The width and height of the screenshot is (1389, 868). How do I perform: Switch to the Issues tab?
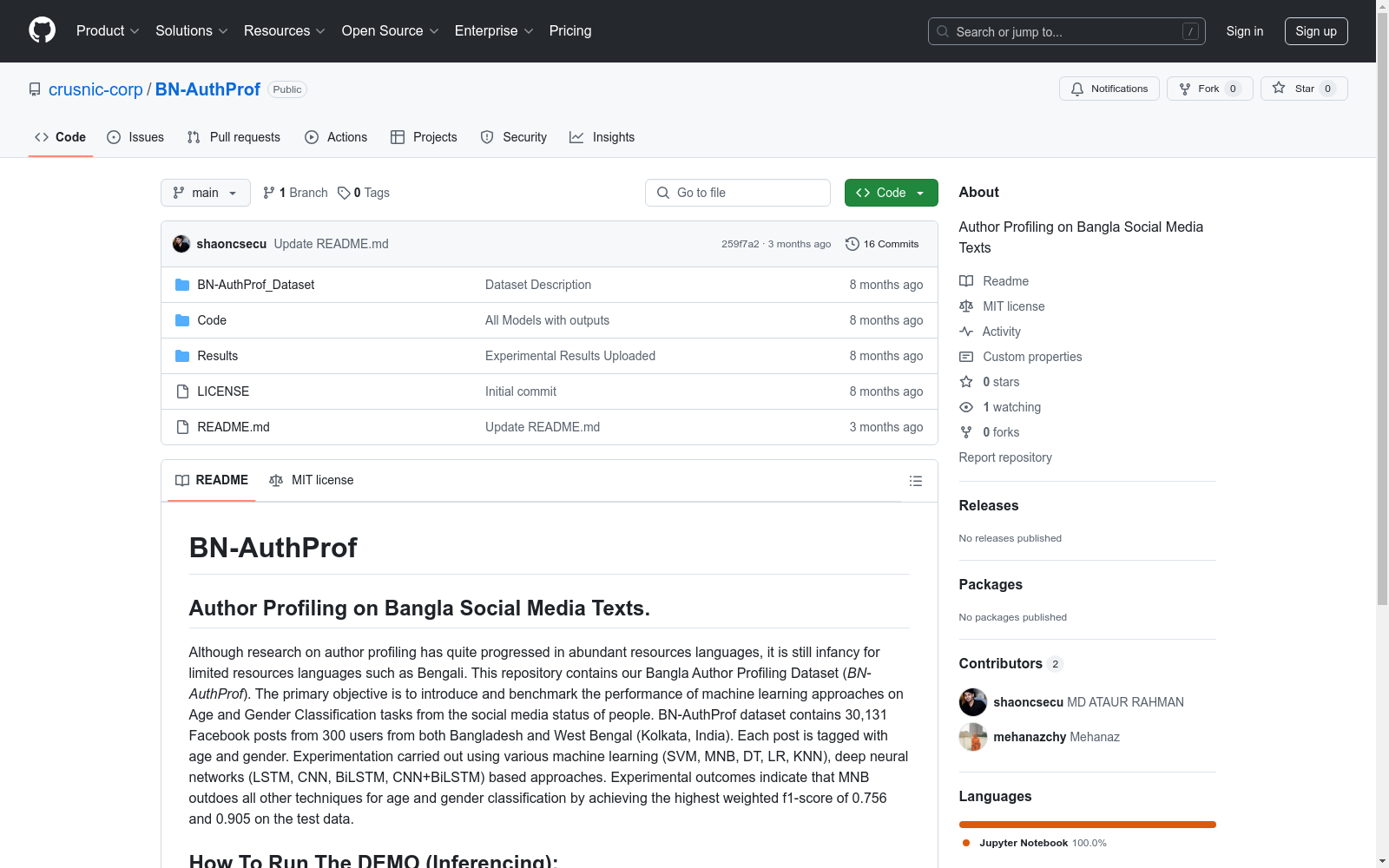tap(135, 137)
